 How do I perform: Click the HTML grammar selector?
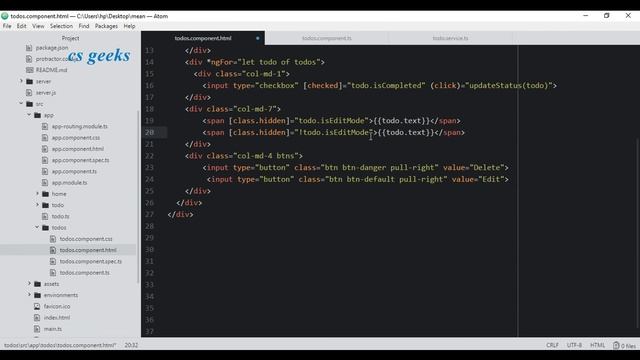tap(598, 345)
